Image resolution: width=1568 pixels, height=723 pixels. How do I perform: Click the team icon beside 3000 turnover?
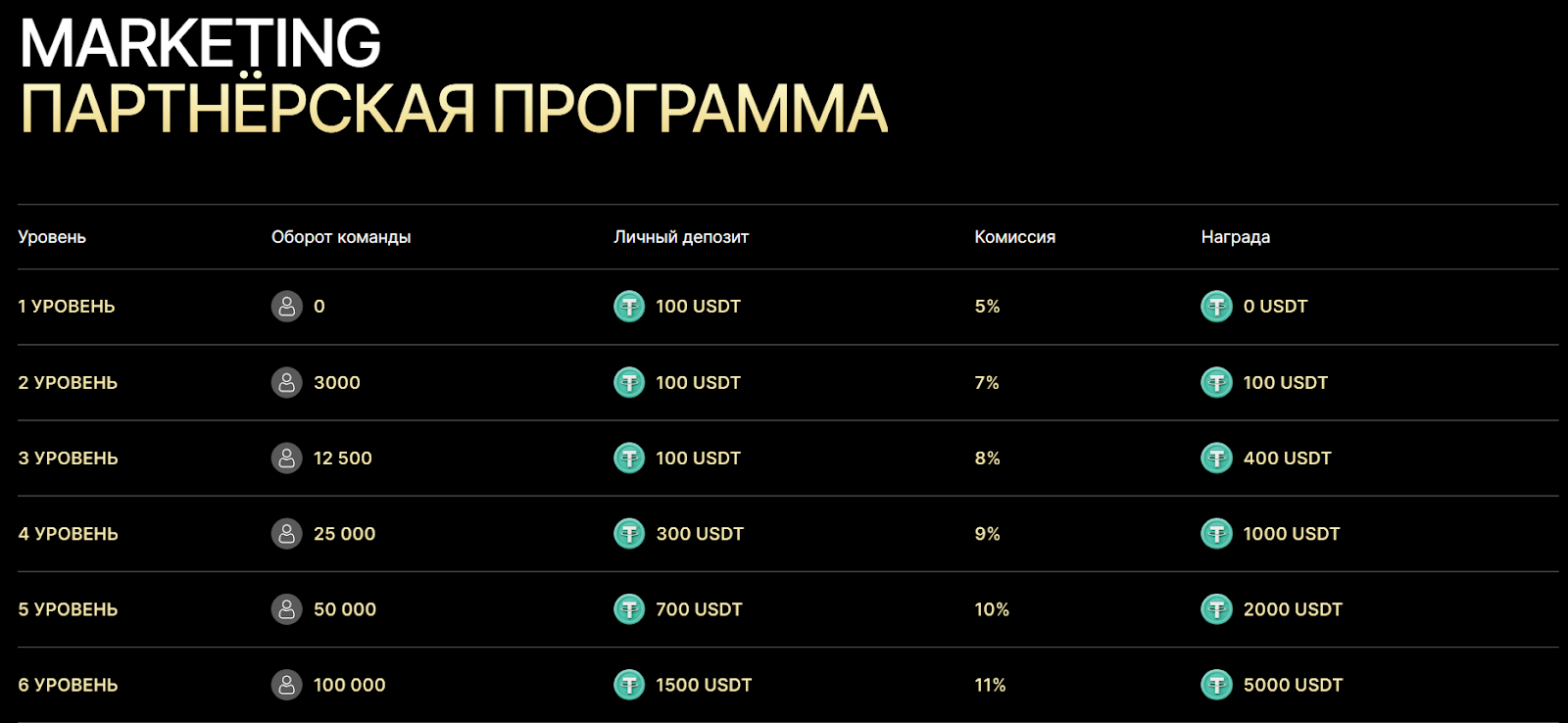coord(286,382)
